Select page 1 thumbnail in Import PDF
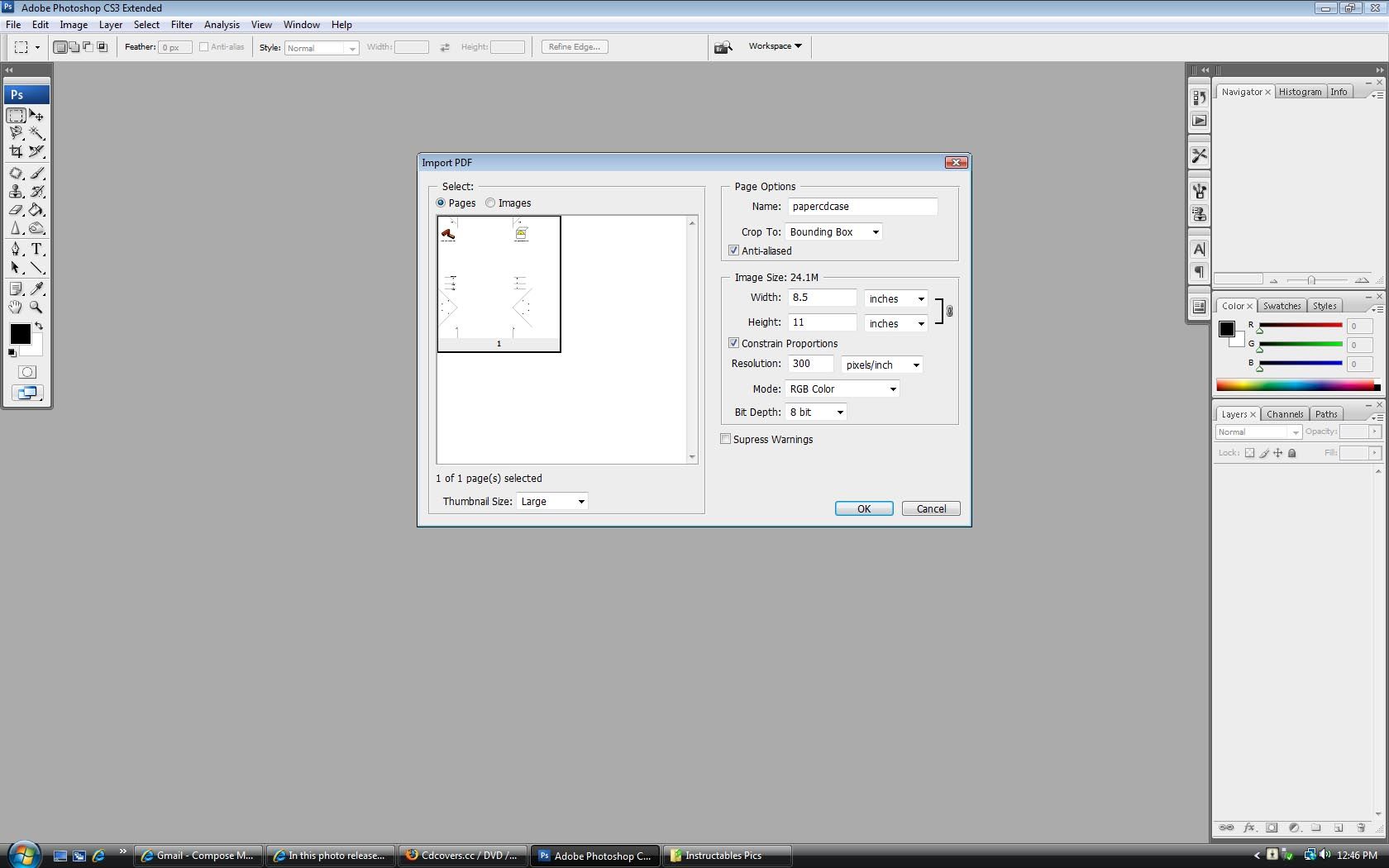 (499, 284)
